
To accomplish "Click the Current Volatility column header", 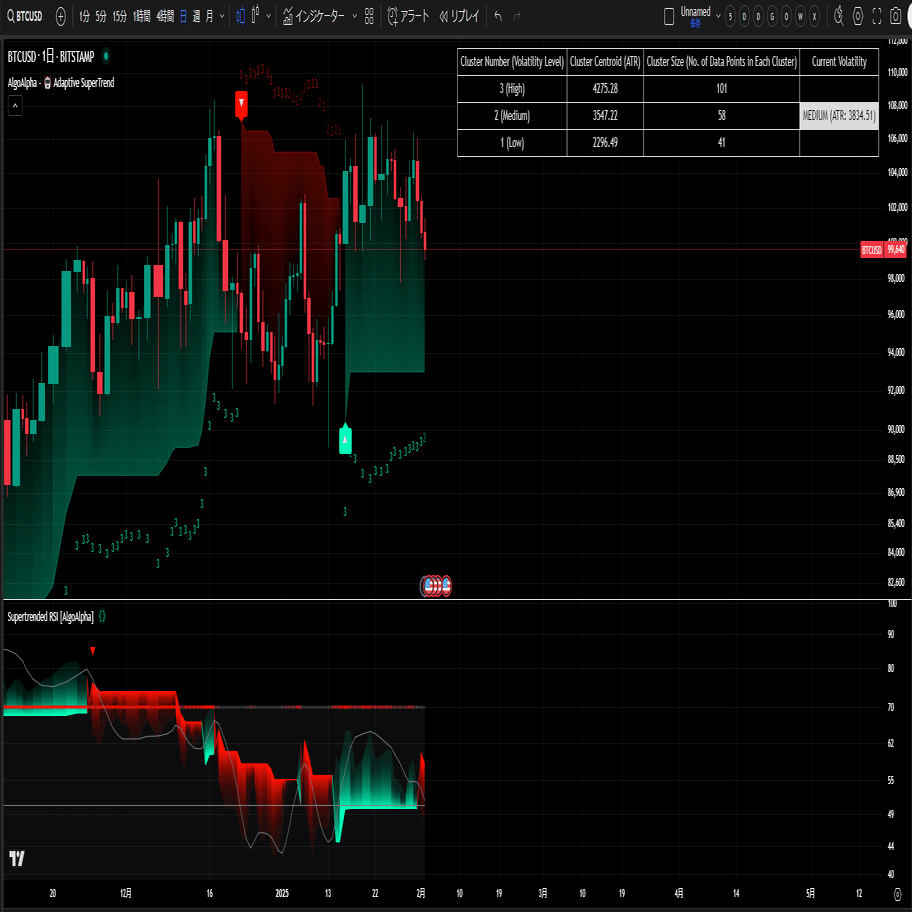I will (839, 62).
